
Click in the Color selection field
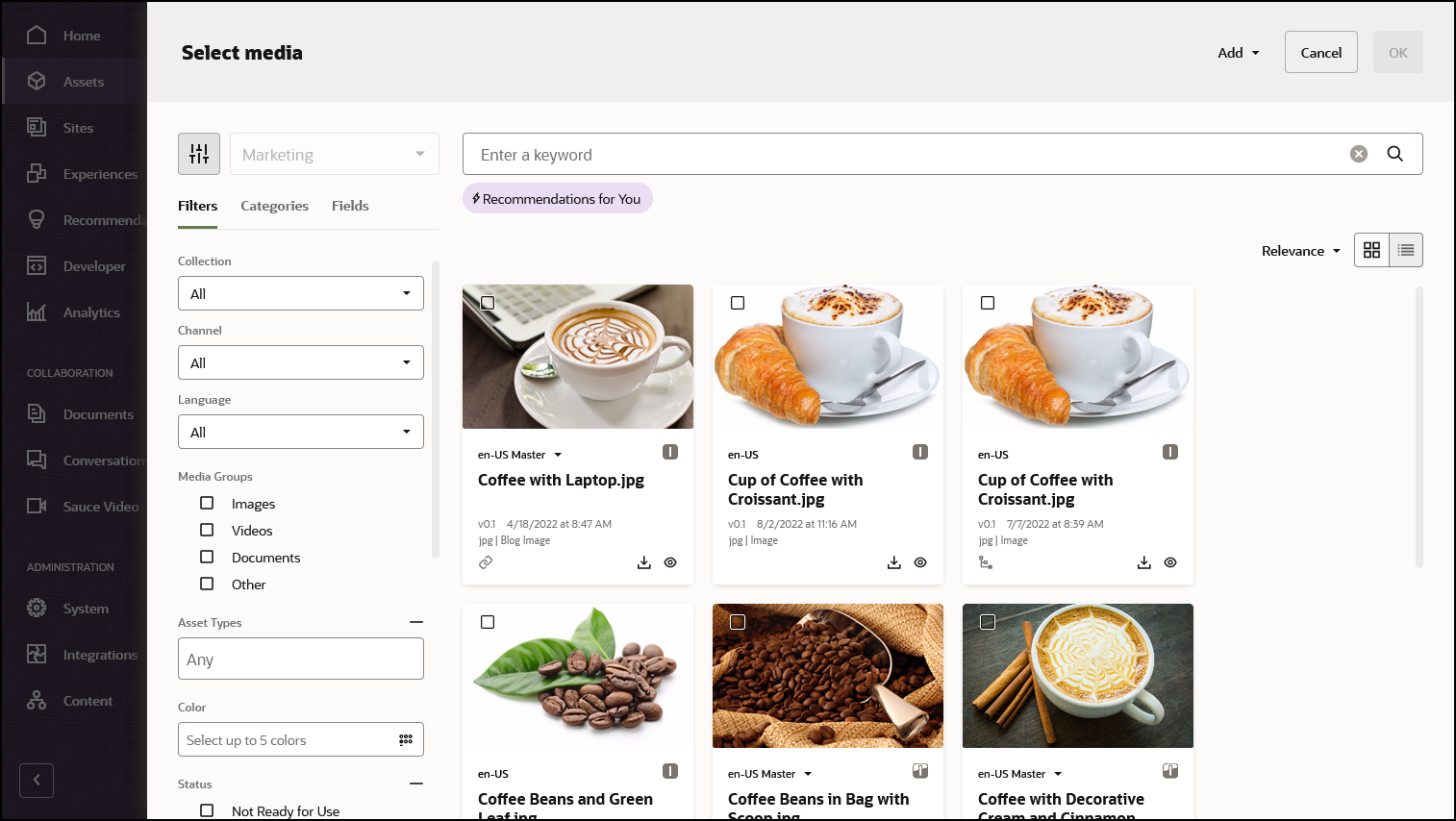point(301,739)
